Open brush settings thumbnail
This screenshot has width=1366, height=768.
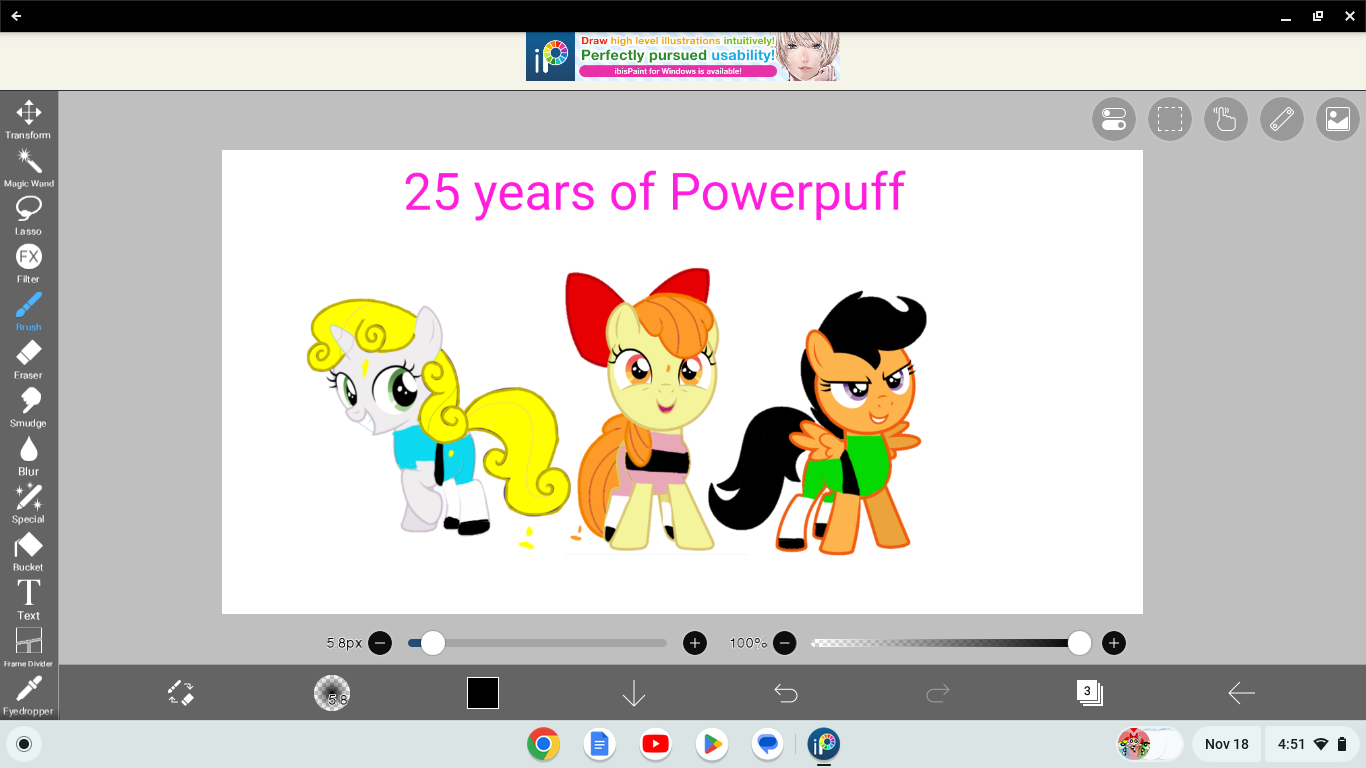coord(332,693)
